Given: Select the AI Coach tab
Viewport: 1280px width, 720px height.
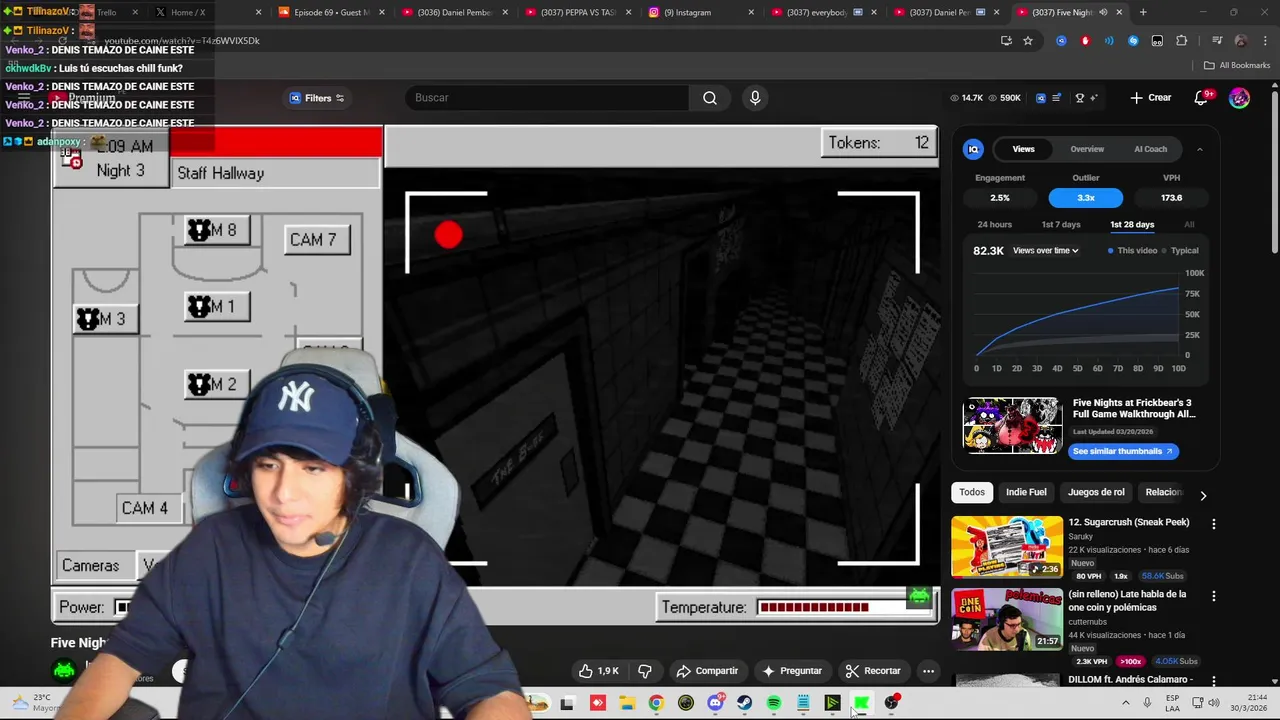Looking at the screenshot, I should (1150, 149).
